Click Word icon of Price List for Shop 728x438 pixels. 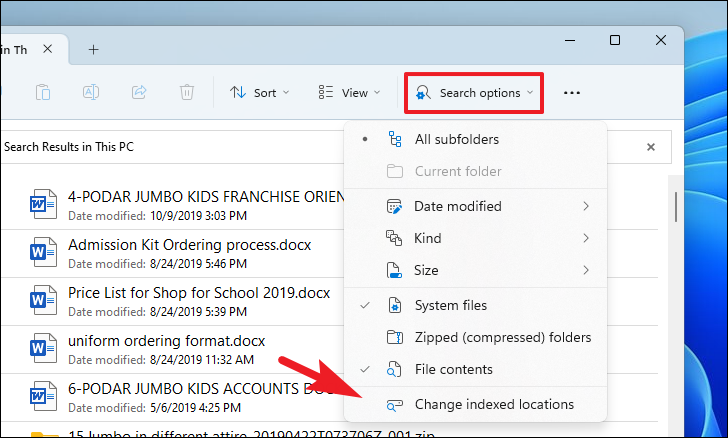tap(43, 300)
